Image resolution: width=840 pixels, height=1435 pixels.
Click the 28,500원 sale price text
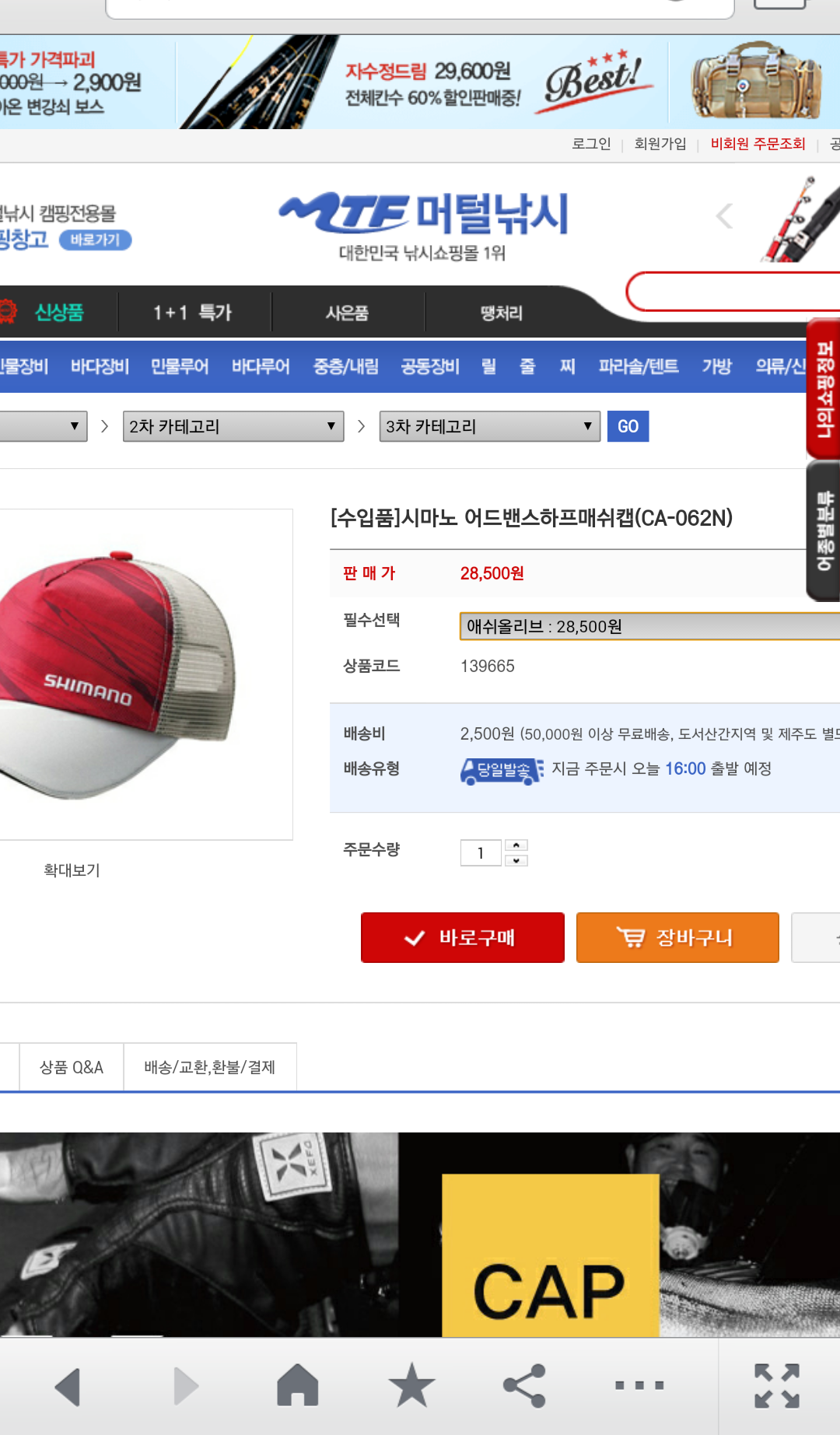coord(492,573)
